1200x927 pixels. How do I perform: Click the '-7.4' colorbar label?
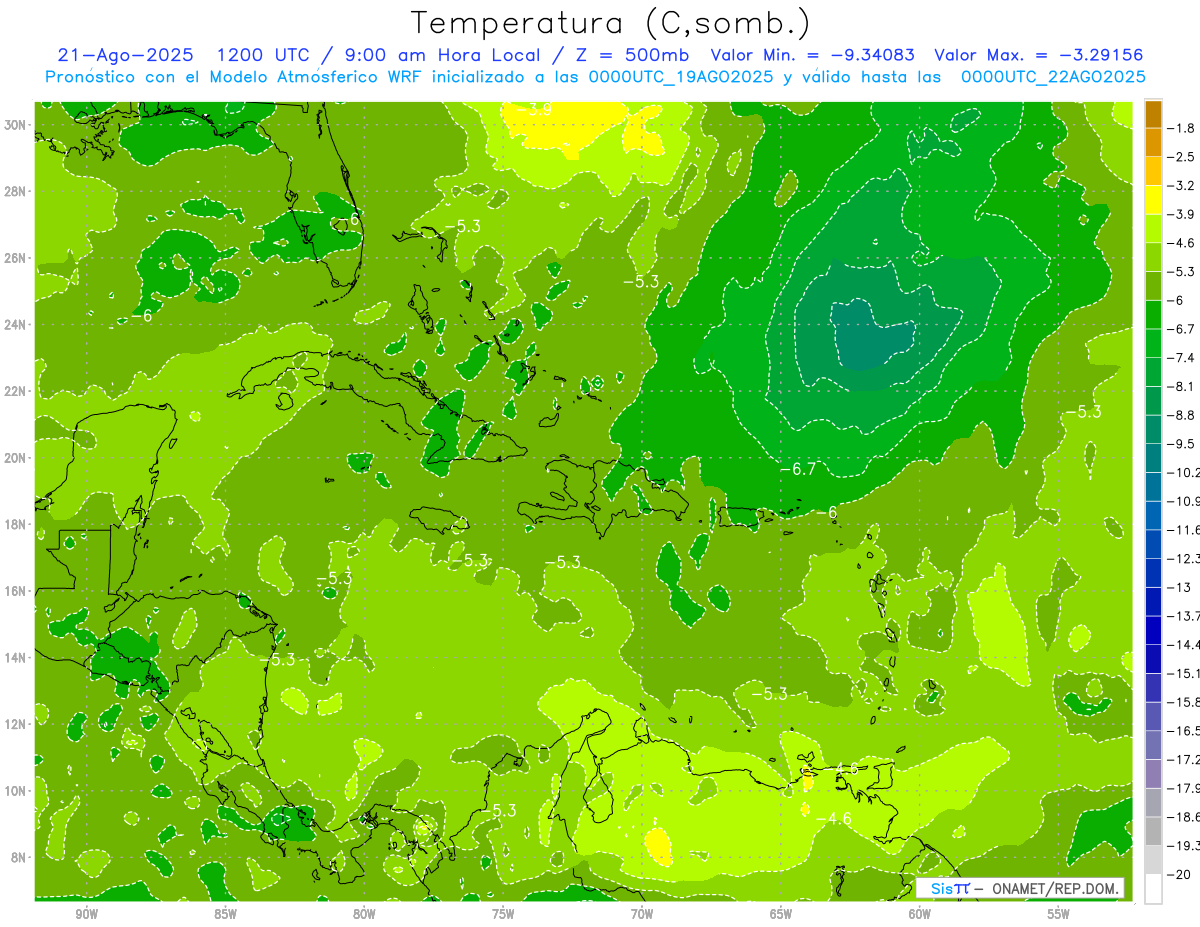point(1181,357)
